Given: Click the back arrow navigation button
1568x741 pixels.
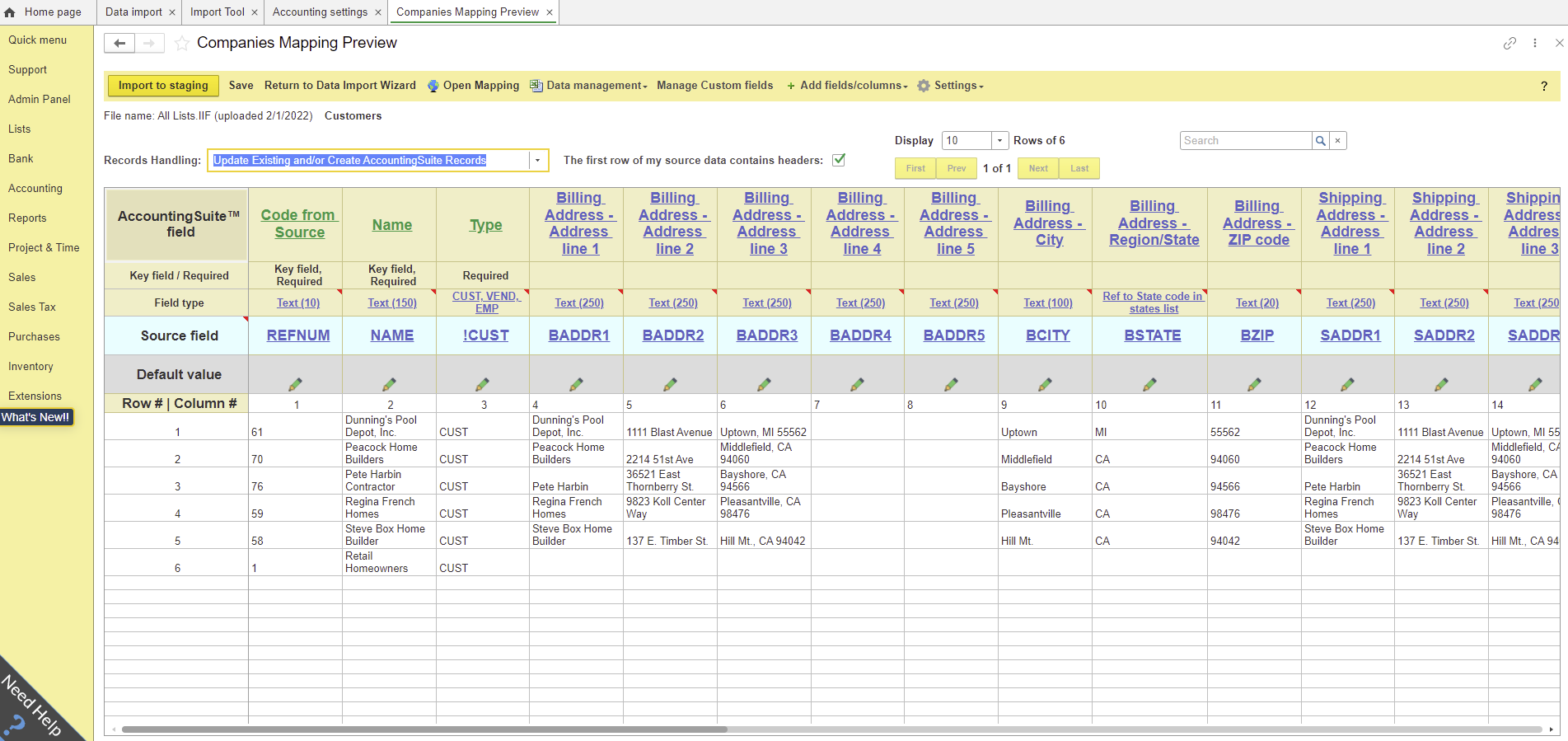Looking at the screenshot, I should (x=119, y=43).
